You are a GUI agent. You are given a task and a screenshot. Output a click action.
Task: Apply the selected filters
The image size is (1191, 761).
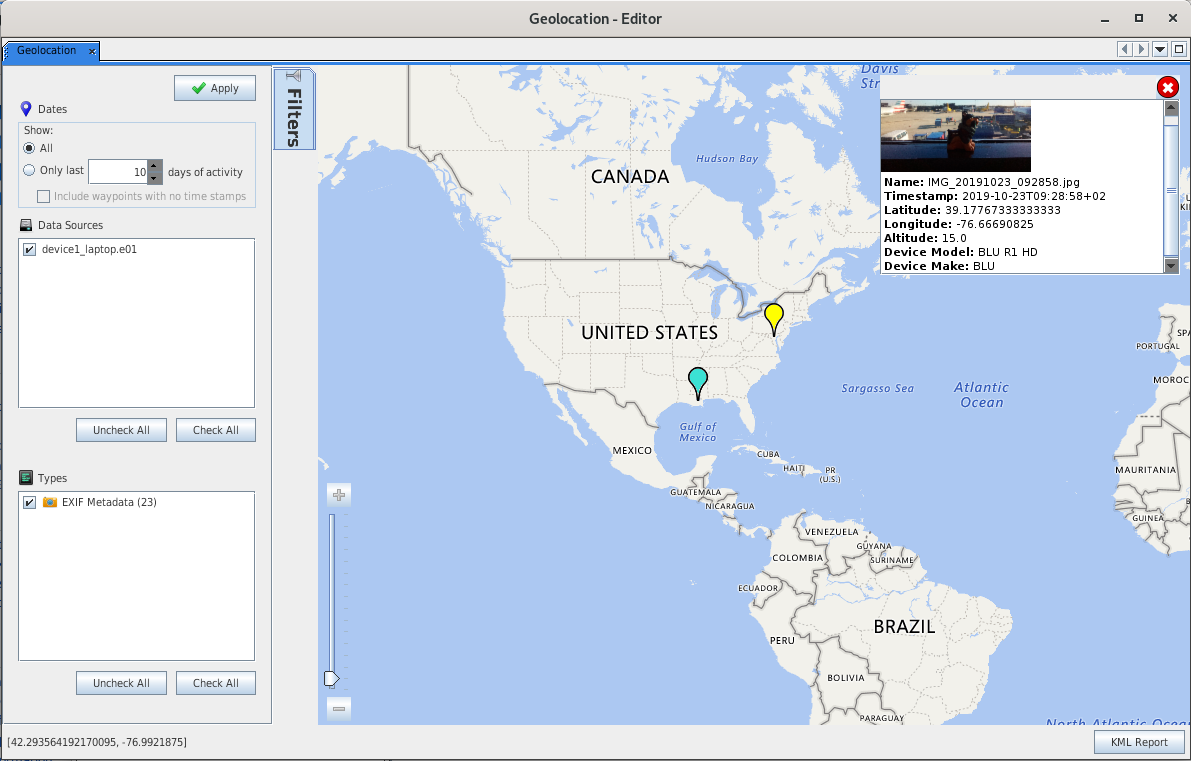click(215, 88)
